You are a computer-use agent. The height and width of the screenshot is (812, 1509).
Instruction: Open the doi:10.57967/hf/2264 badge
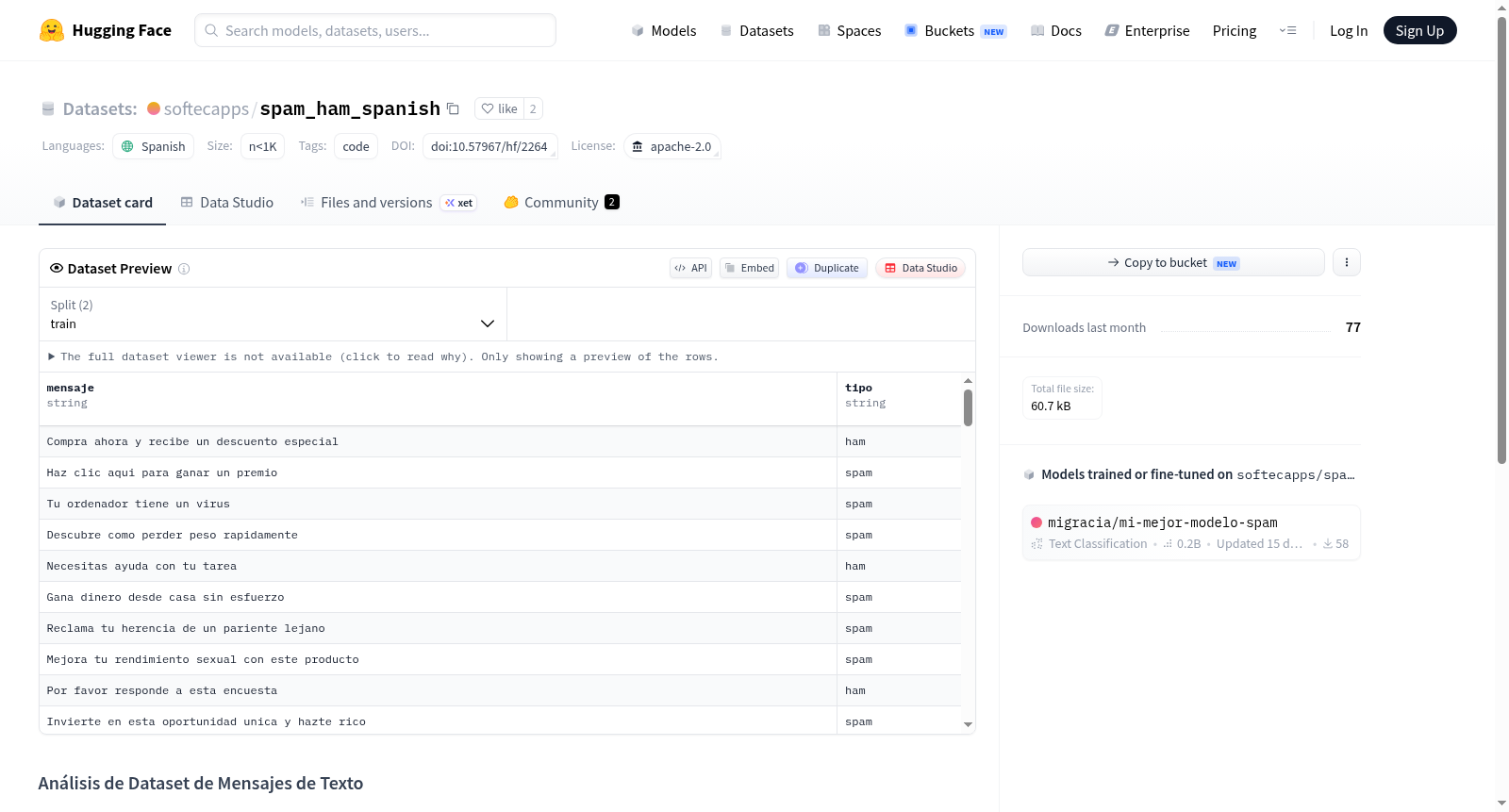coord(489,146)
